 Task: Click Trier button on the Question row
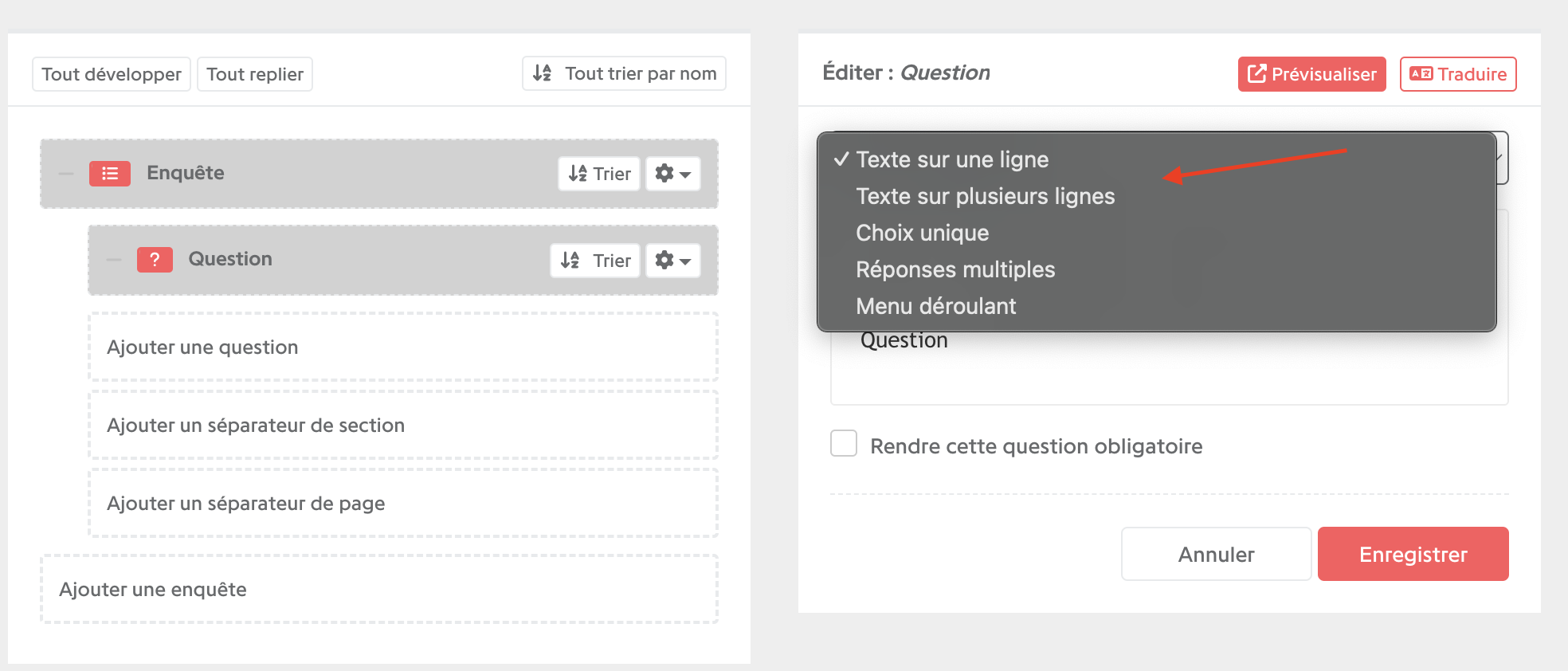[x=595, y=261]
